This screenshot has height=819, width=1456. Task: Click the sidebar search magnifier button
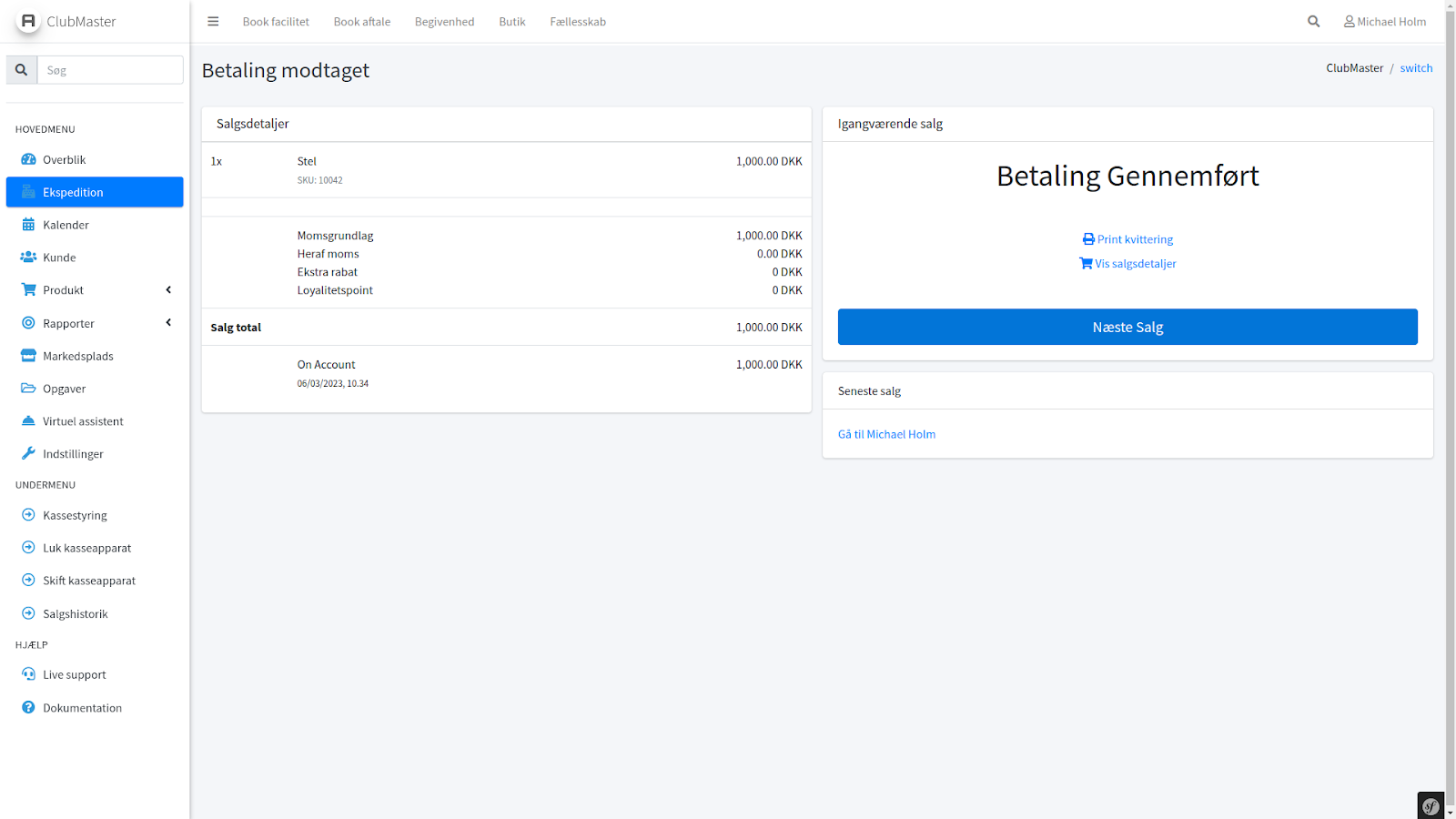click(22, 70)
